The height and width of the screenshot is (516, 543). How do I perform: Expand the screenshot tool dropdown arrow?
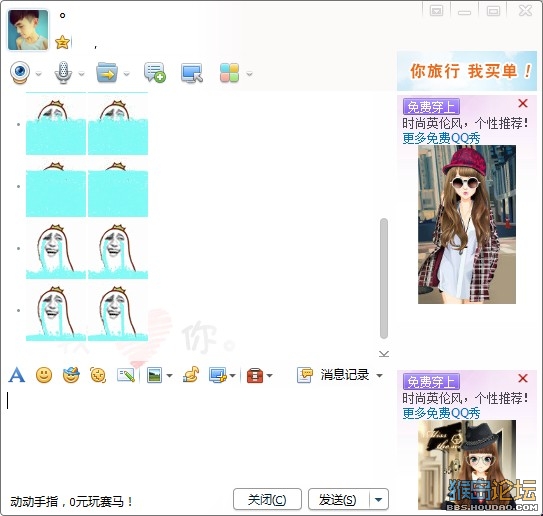(232, 376)
